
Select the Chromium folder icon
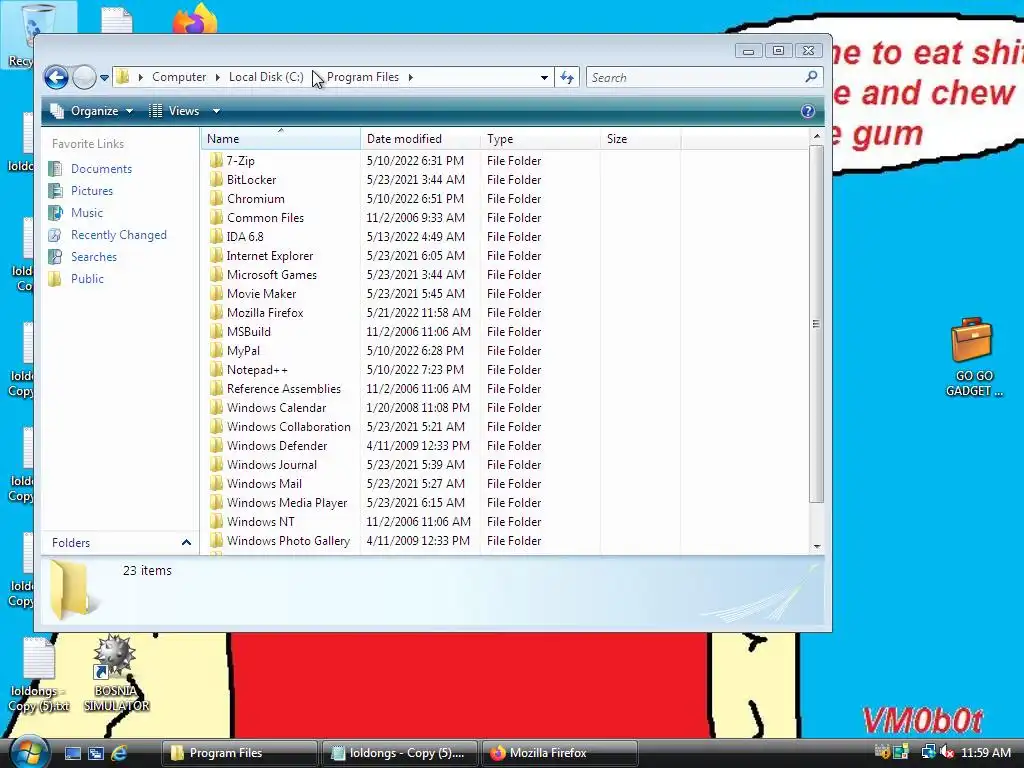click(217, 199)
